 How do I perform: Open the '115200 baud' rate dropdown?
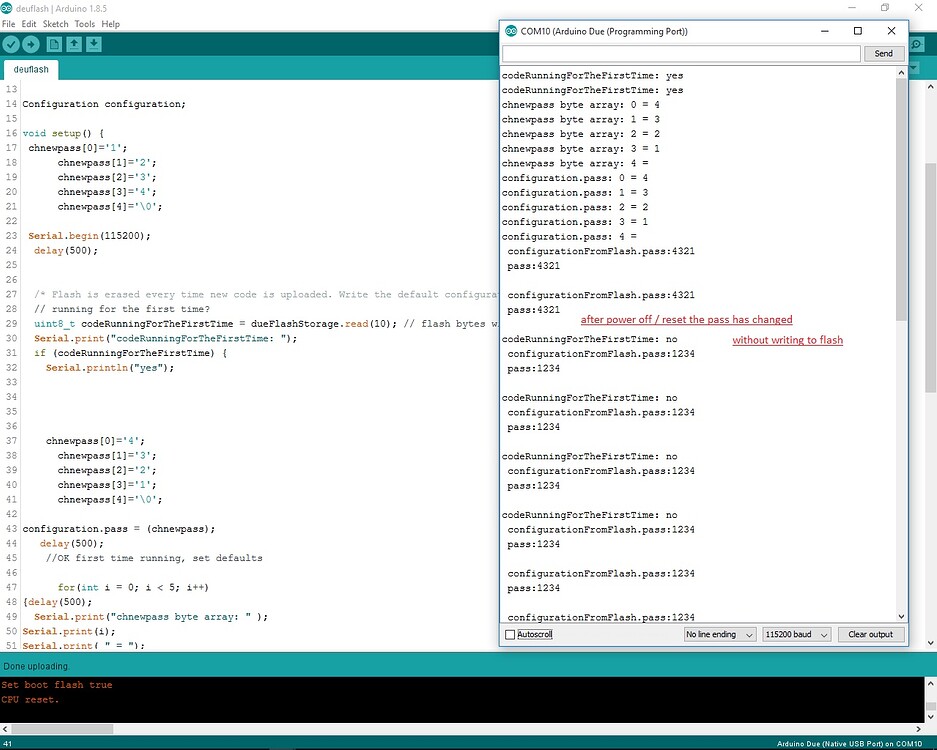click(795, 634)
